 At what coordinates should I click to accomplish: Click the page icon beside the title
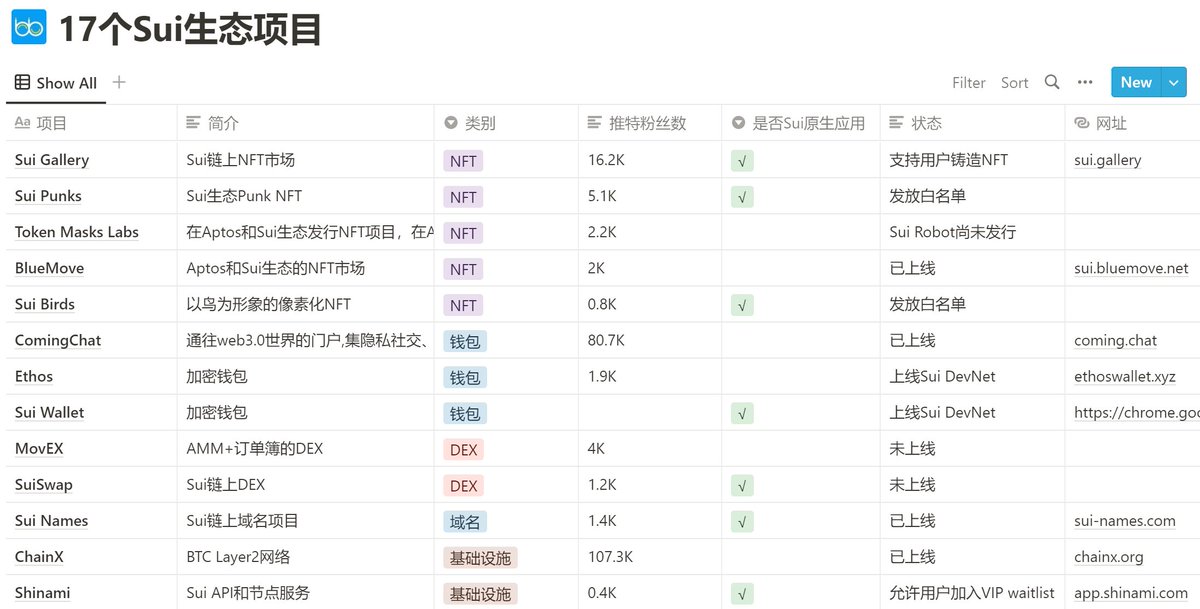coord(29,27)
